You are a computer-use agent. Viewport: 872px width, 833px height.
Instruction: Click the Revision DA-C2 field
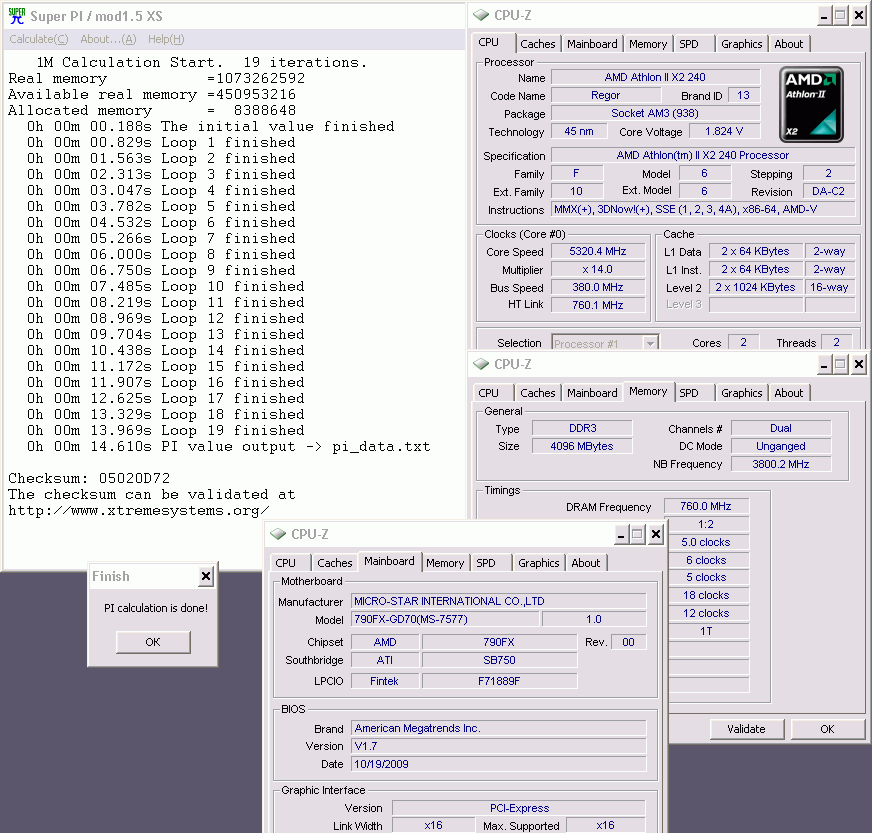point(829,191)
